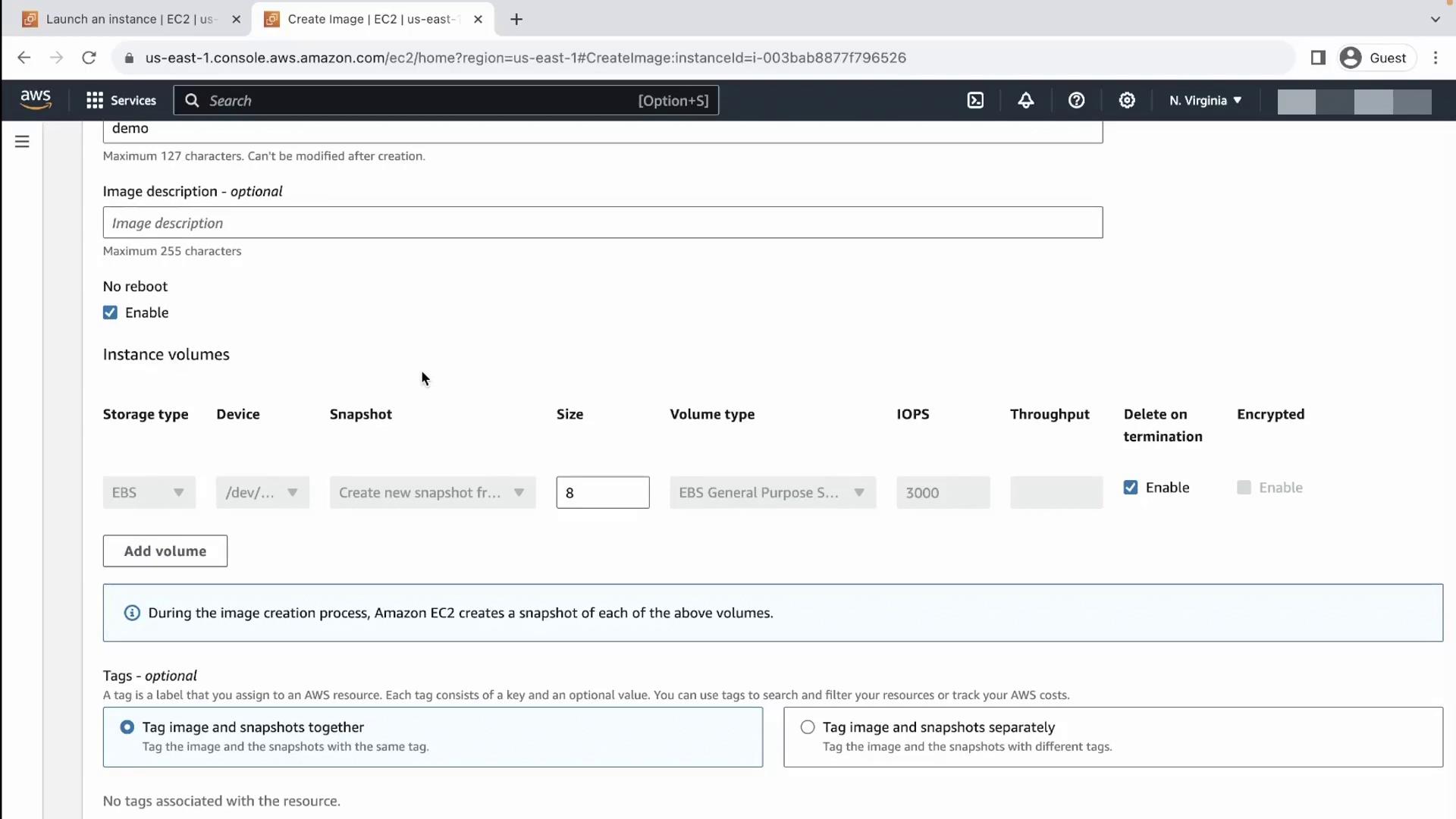
Task: Uncheck Delete on termination Enable checkbox
Action: click(1131, 488)
